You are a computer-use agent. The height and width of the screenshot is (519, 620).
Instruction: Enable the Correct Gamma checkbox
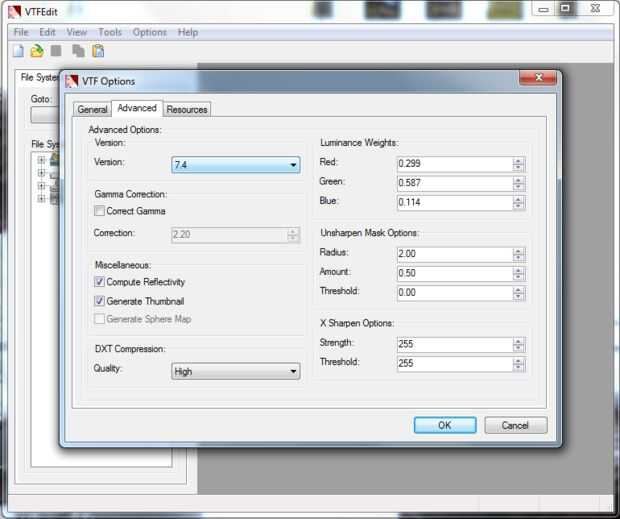pyautogui.click(x=99, y=211)
